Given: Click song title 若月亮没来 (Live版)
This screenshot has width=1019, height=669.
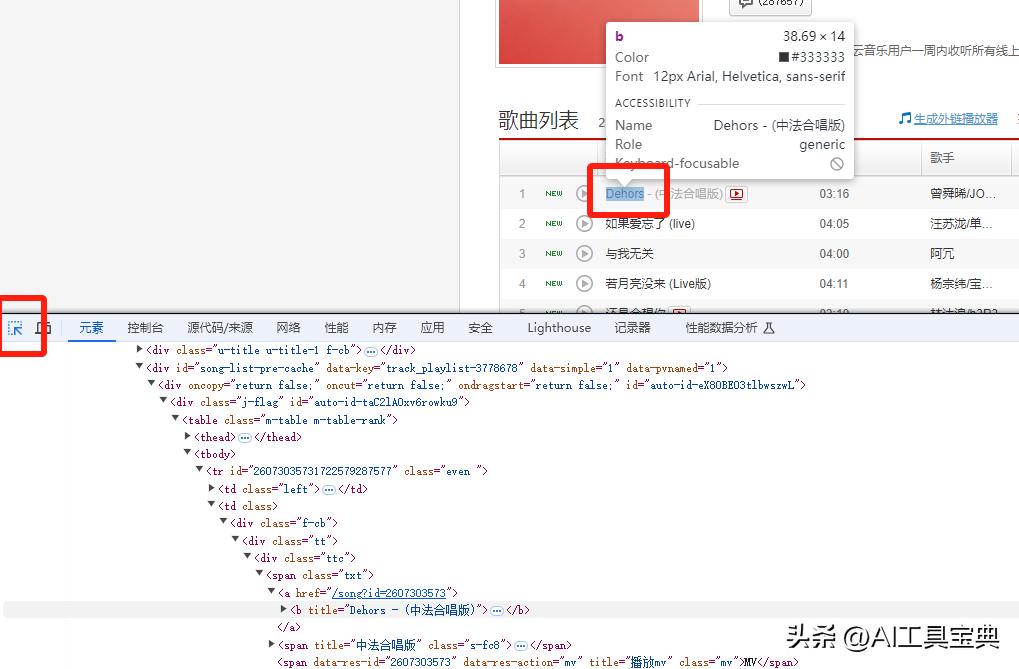Looking at the screenshot, I should point(658,283).
